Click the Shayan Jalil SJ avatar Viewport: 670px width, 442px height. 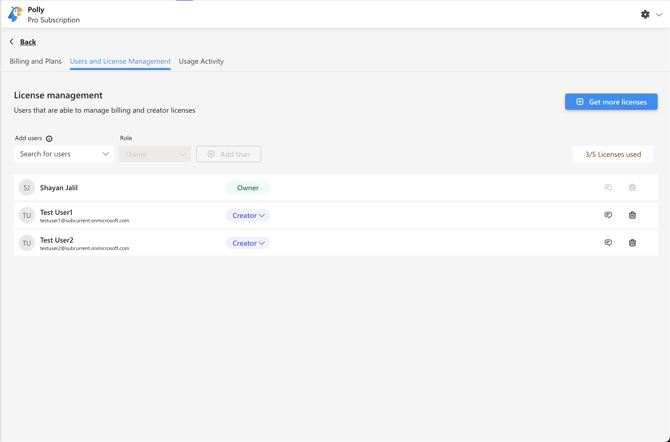click(x=27, y=188)
